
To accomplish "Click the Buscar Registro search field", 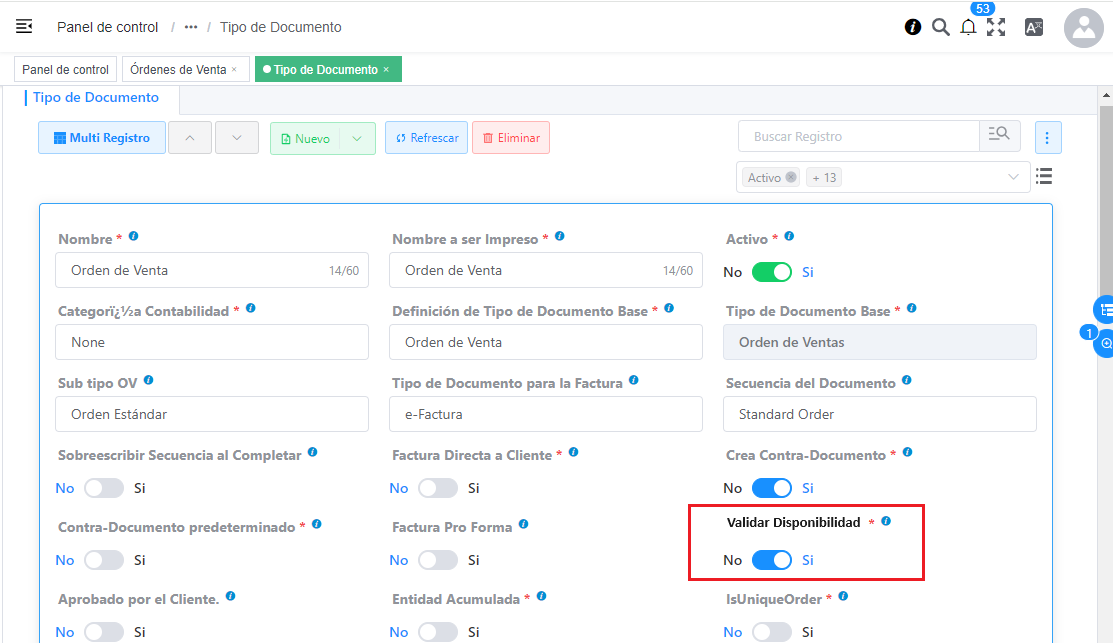I will tap(858, 136).
